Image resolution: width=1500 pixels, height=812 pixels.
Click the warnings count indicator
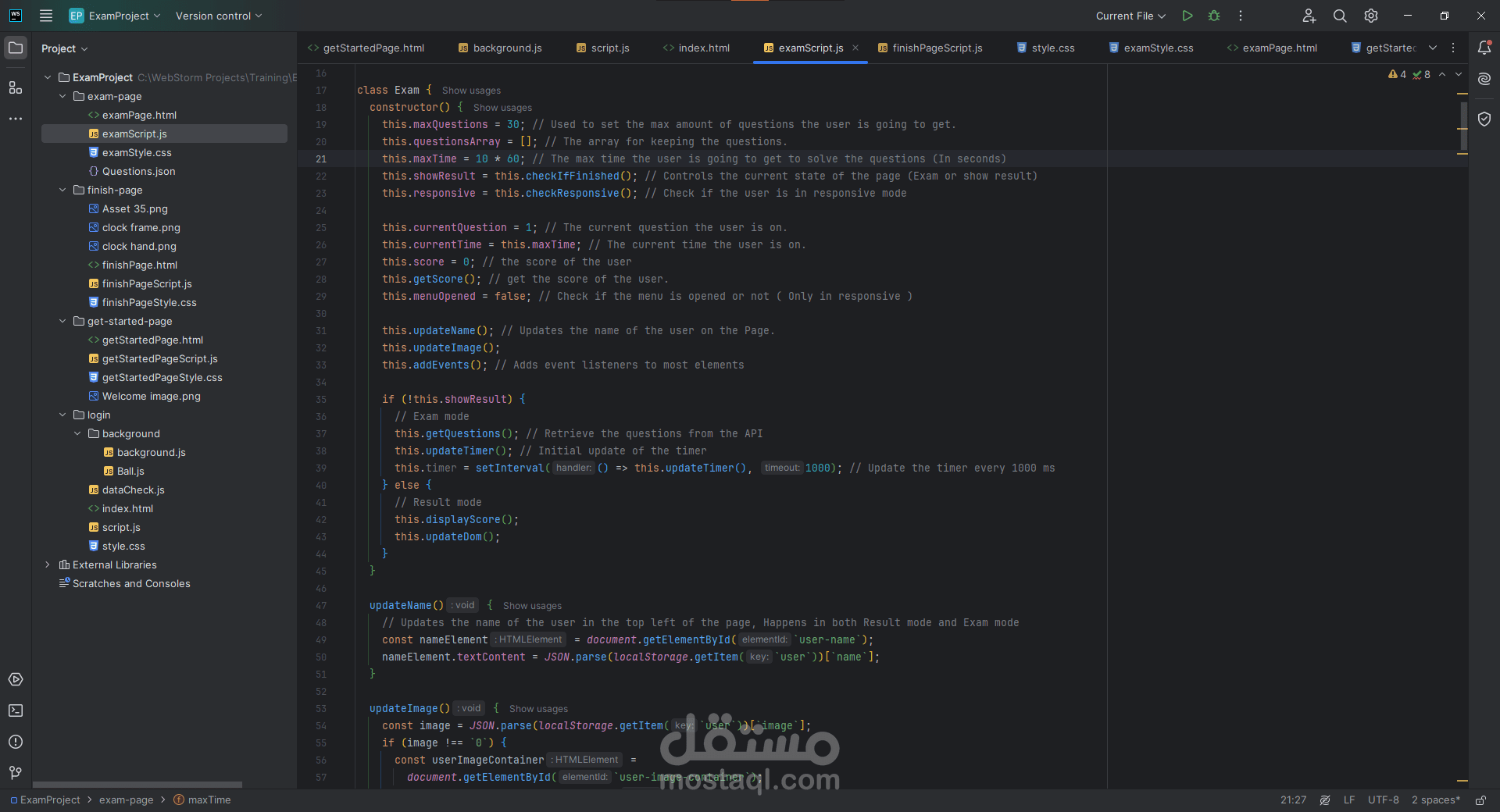point(1397,74)
